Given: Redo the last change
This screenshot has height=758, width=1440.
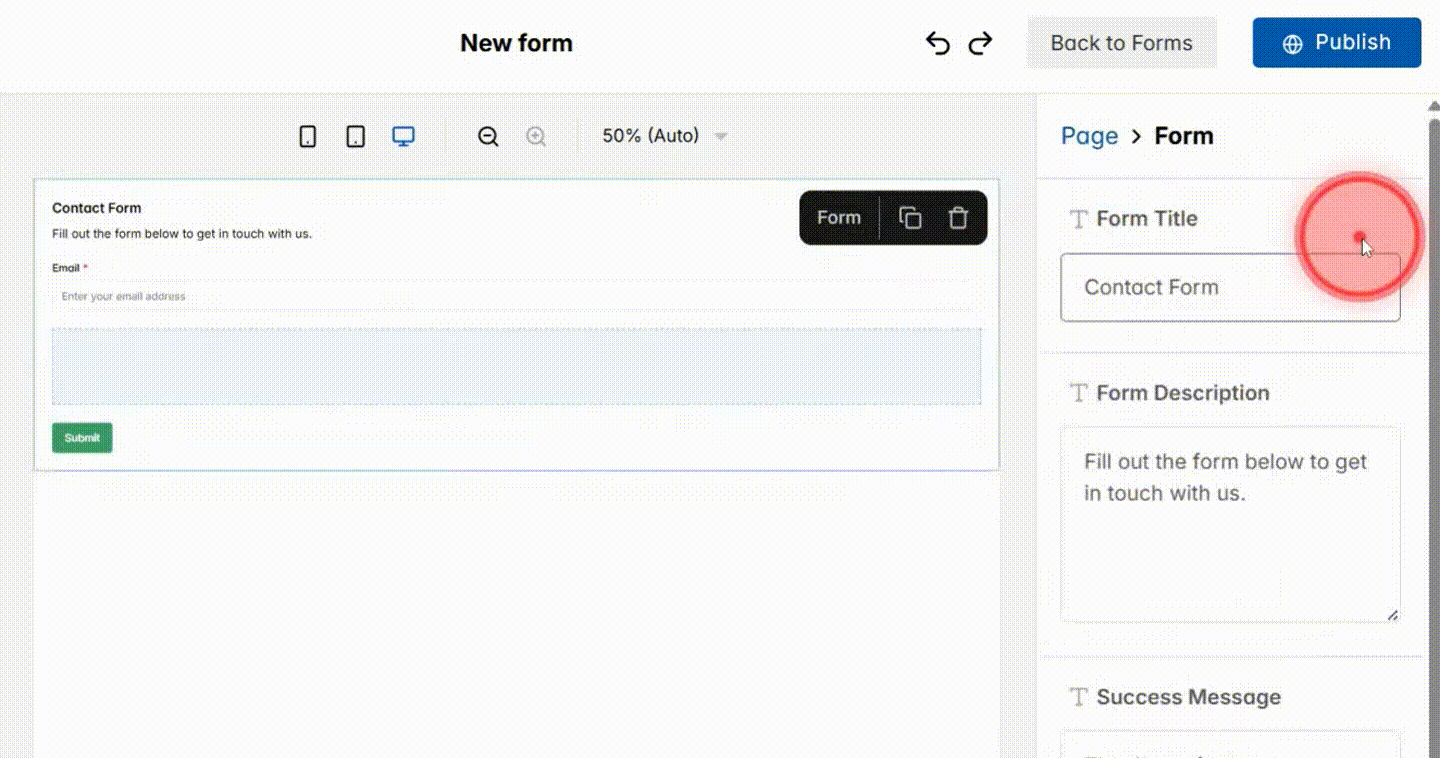Looking at the screenshot, I should click(x=980, y=42).
